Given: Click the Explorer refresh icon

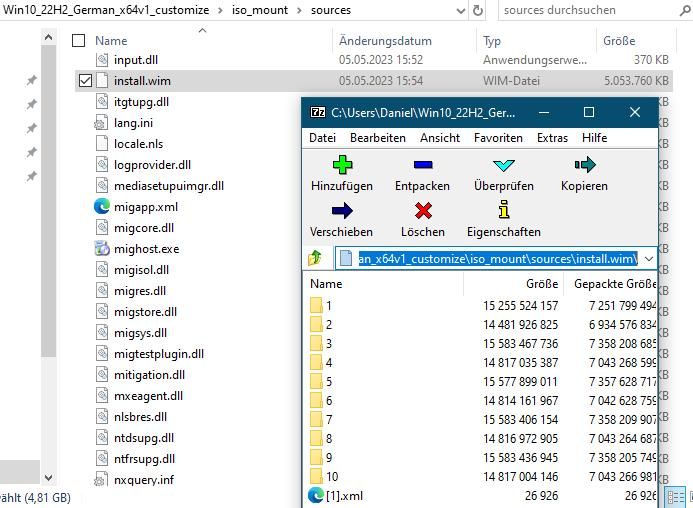Looking at the screenshot, I should (478, 10).
